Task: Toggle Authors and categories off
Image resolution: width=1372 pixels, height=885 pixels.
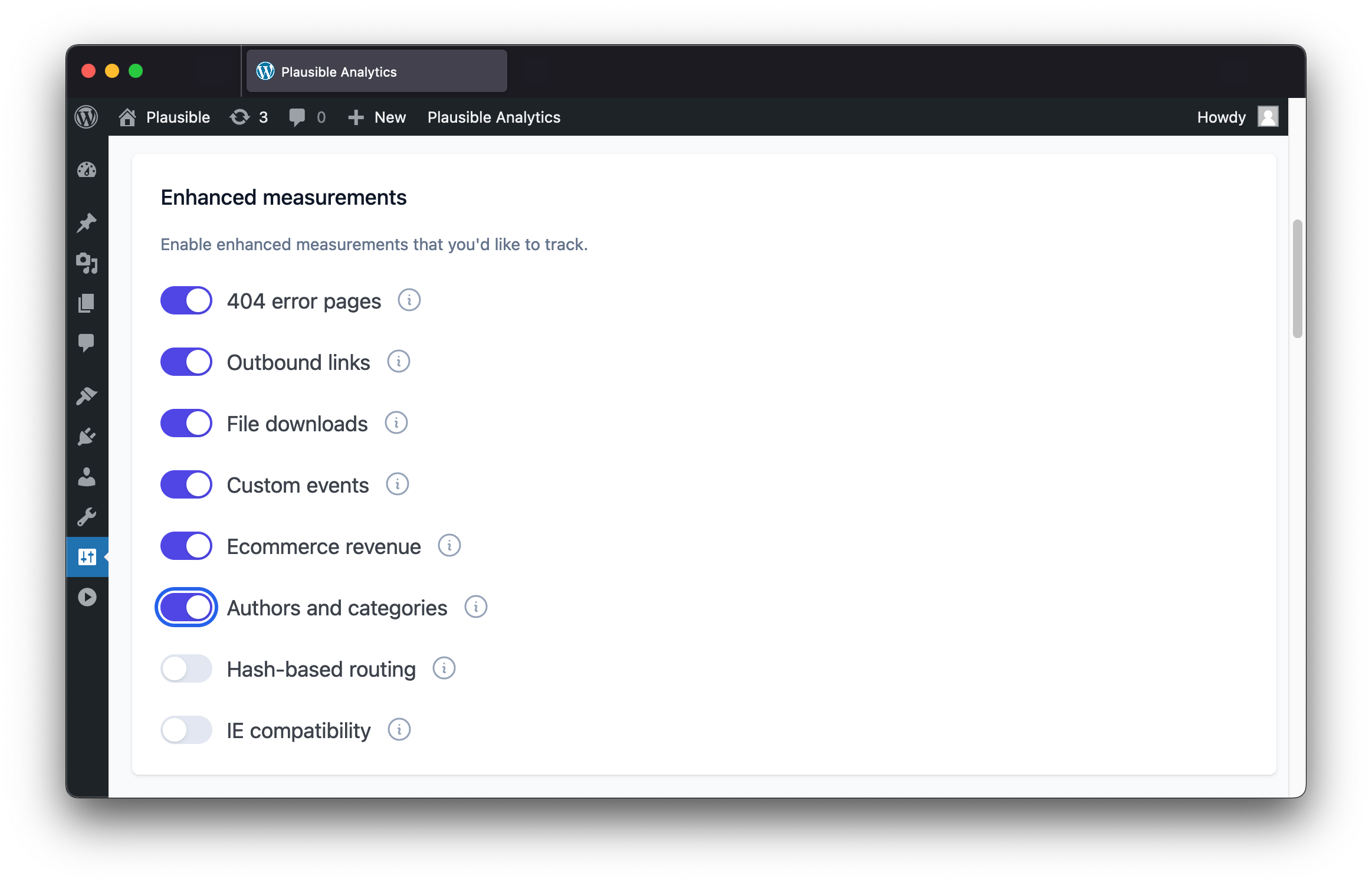Action: click(x=186, y=608)
